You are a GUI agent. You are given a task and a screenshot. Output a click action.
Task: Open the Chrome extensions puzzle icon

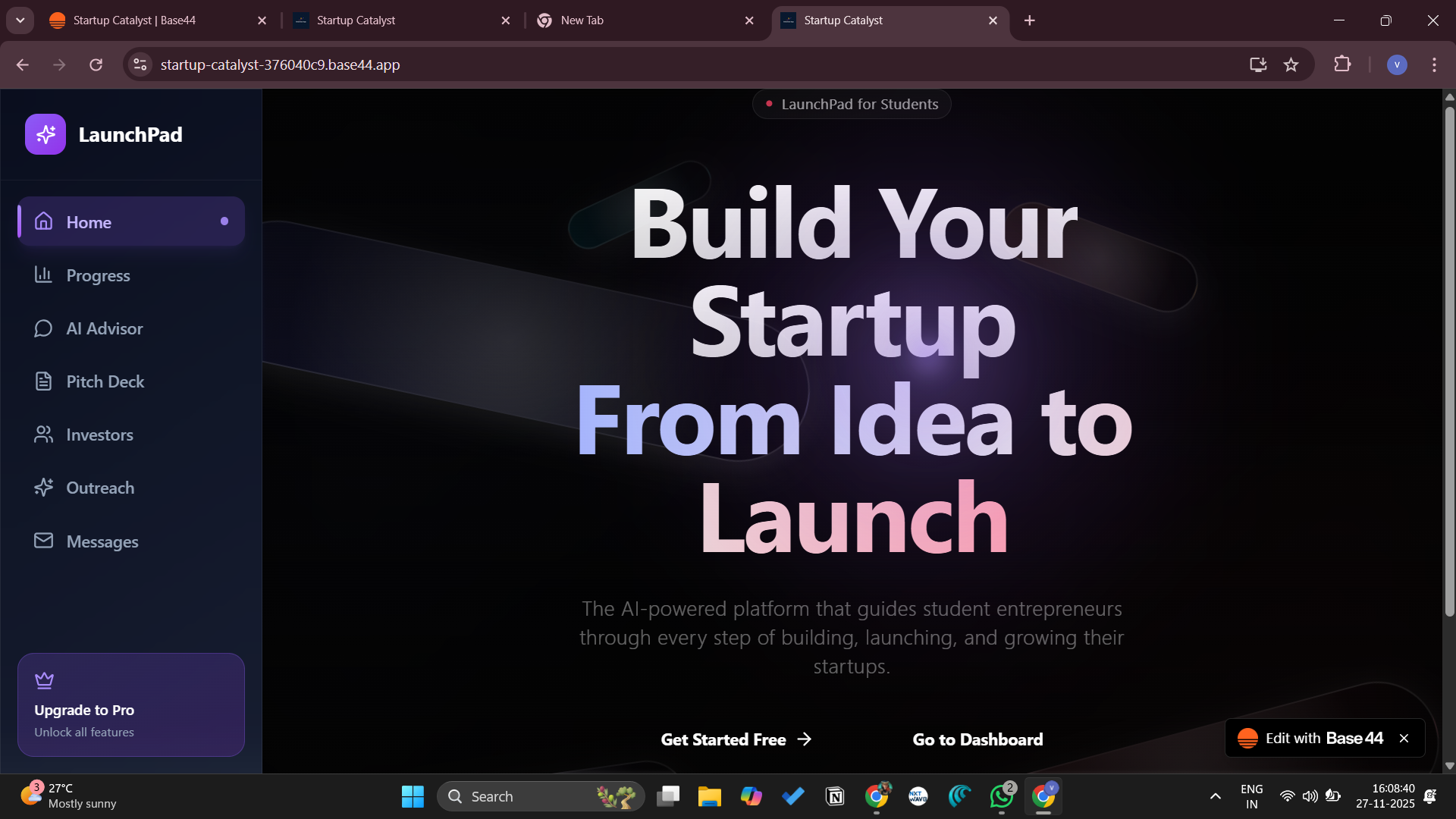[x=1342, y=65]
